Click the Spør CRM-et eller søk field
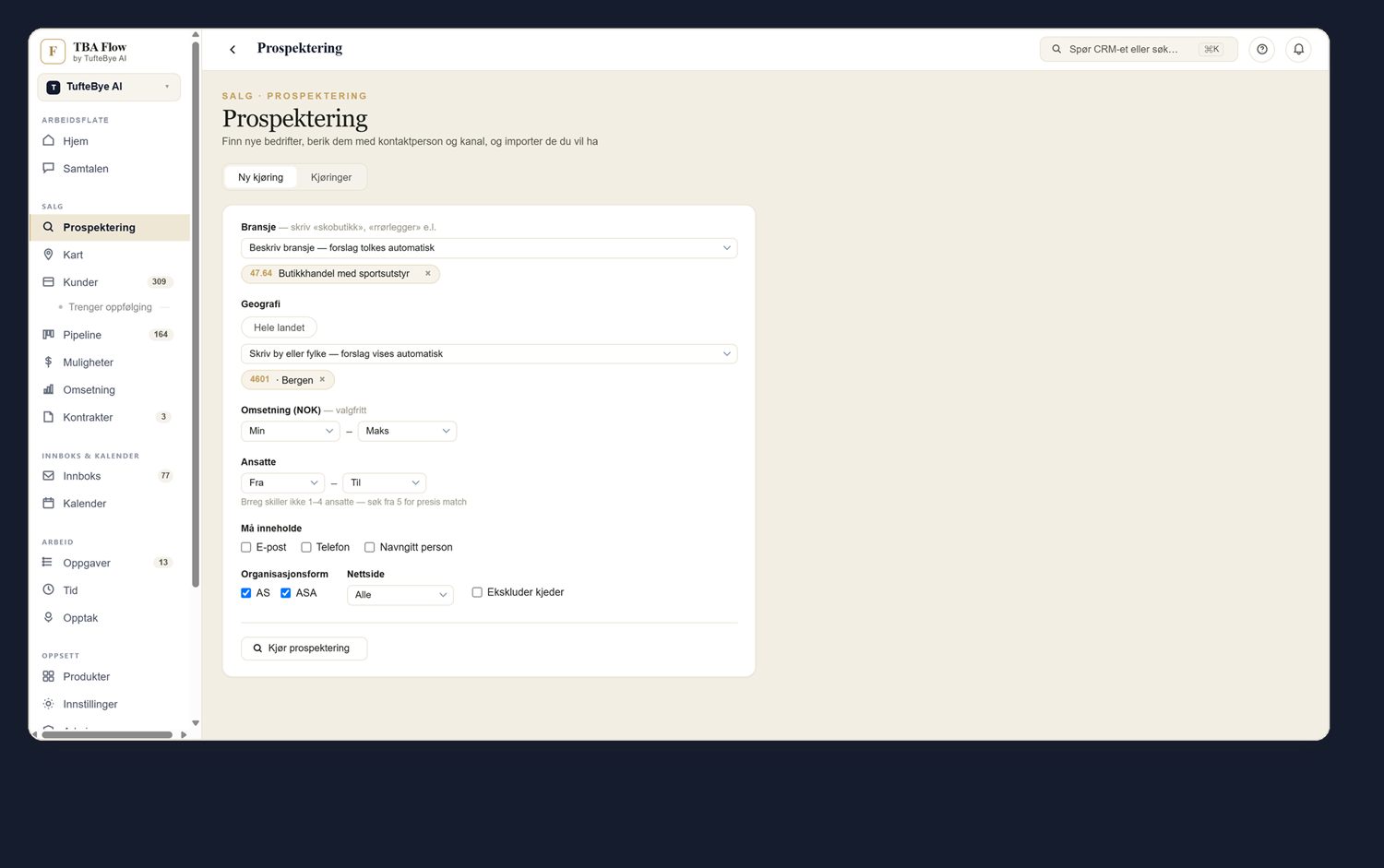Image resolution: width=1384 pixels, height=868 pixels. [x=1139, y=50]
